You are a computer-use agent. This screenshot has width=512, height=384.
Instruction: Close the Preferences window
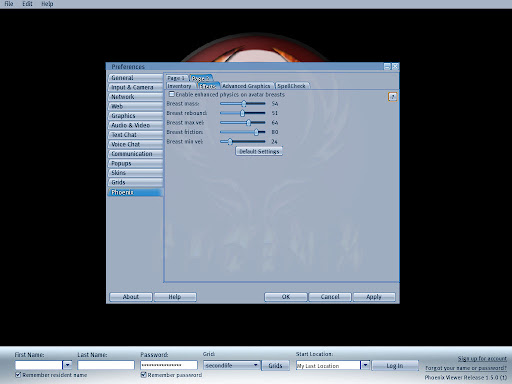click(395, 67)
